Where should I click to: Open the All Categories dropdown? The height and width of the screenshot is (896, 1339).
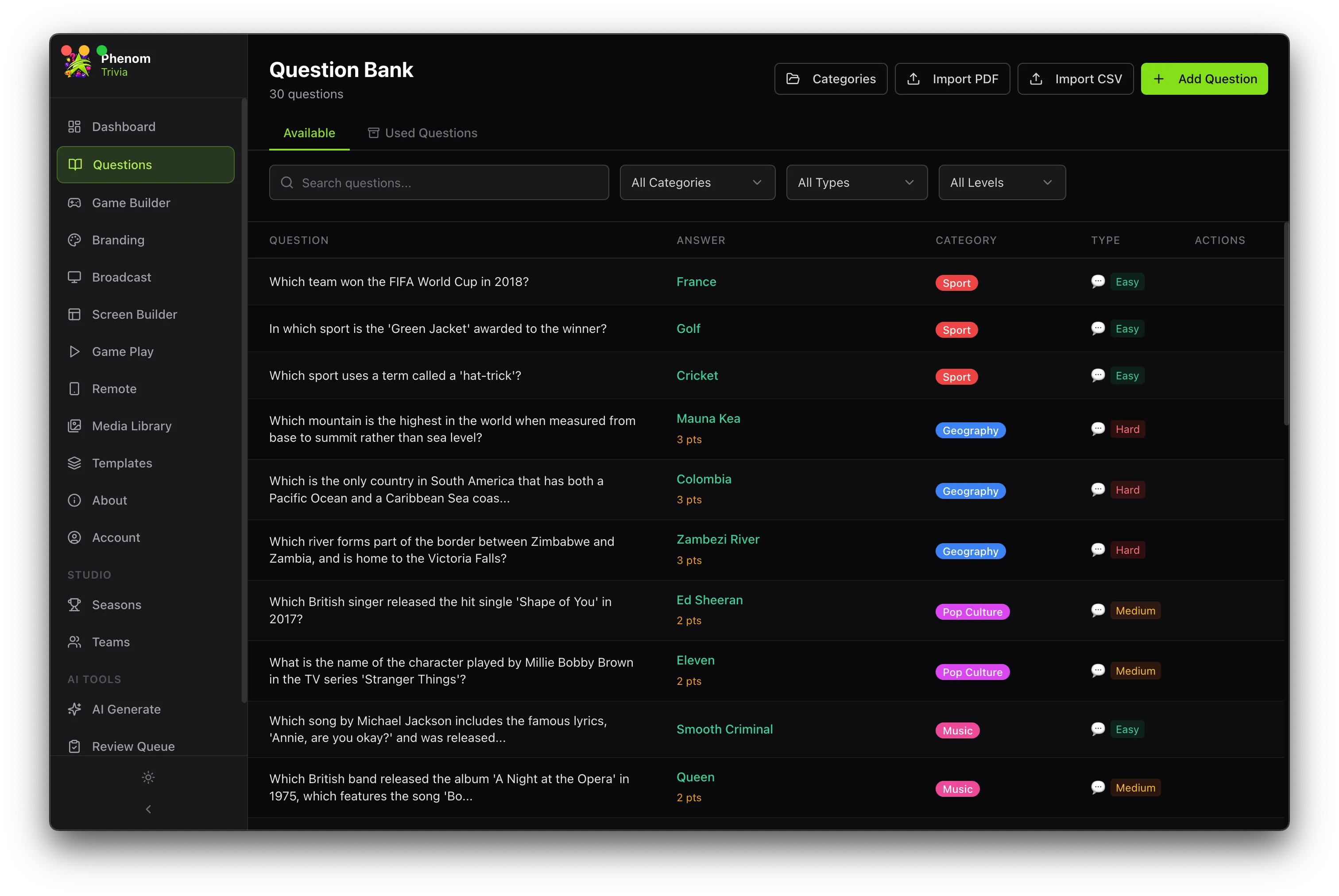point(697,183)
